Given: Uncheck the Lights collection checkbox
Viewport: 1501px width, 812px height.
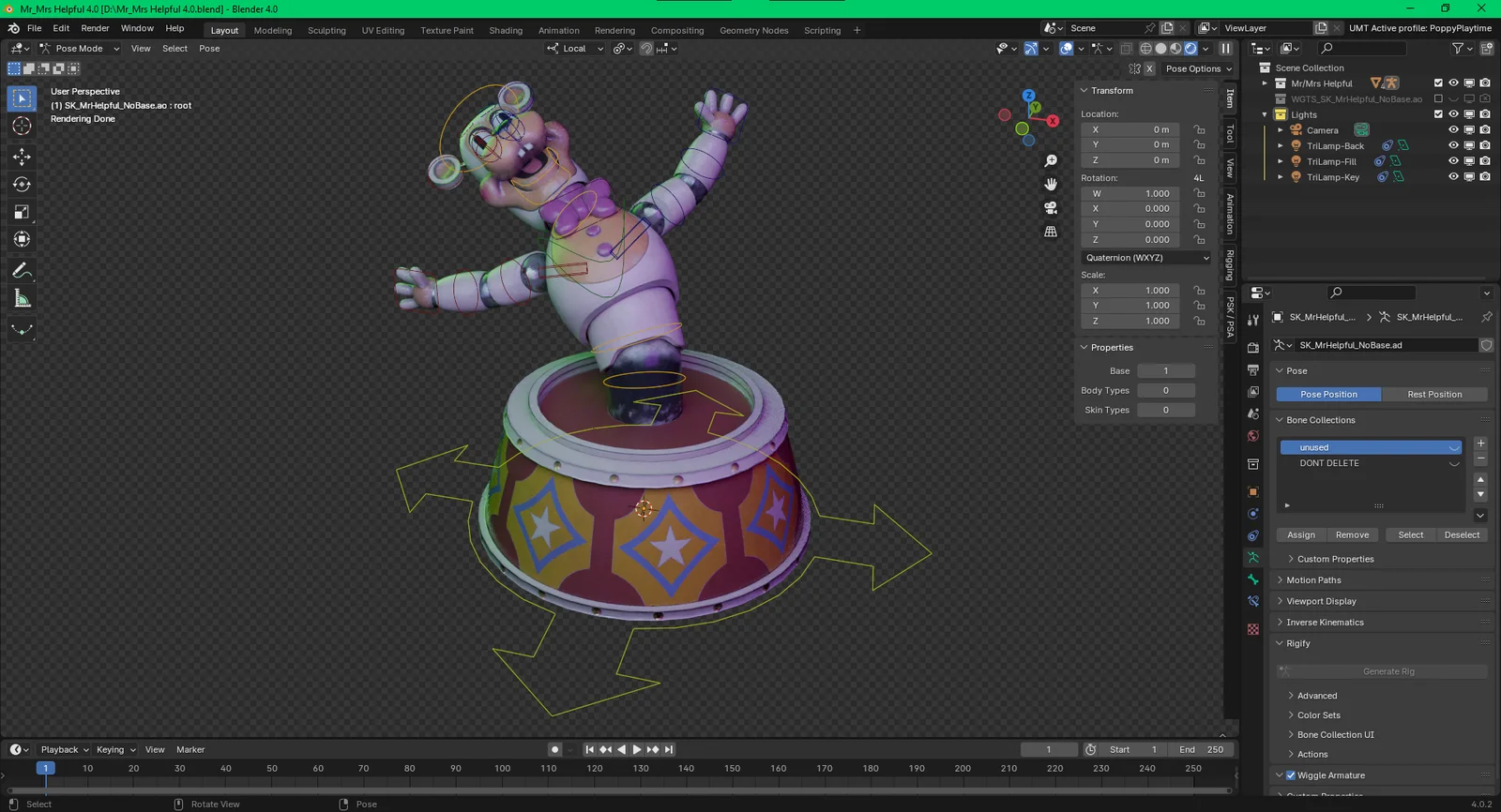Looking at the screenshot, I should pos(1438,114).
